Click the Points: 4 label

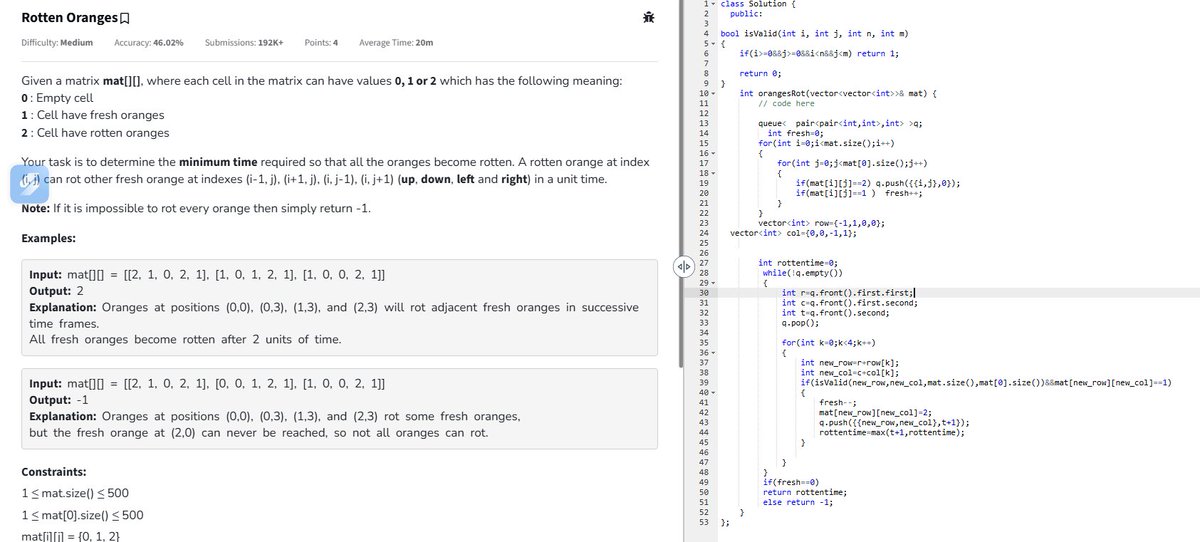click(x=321, y=43)
